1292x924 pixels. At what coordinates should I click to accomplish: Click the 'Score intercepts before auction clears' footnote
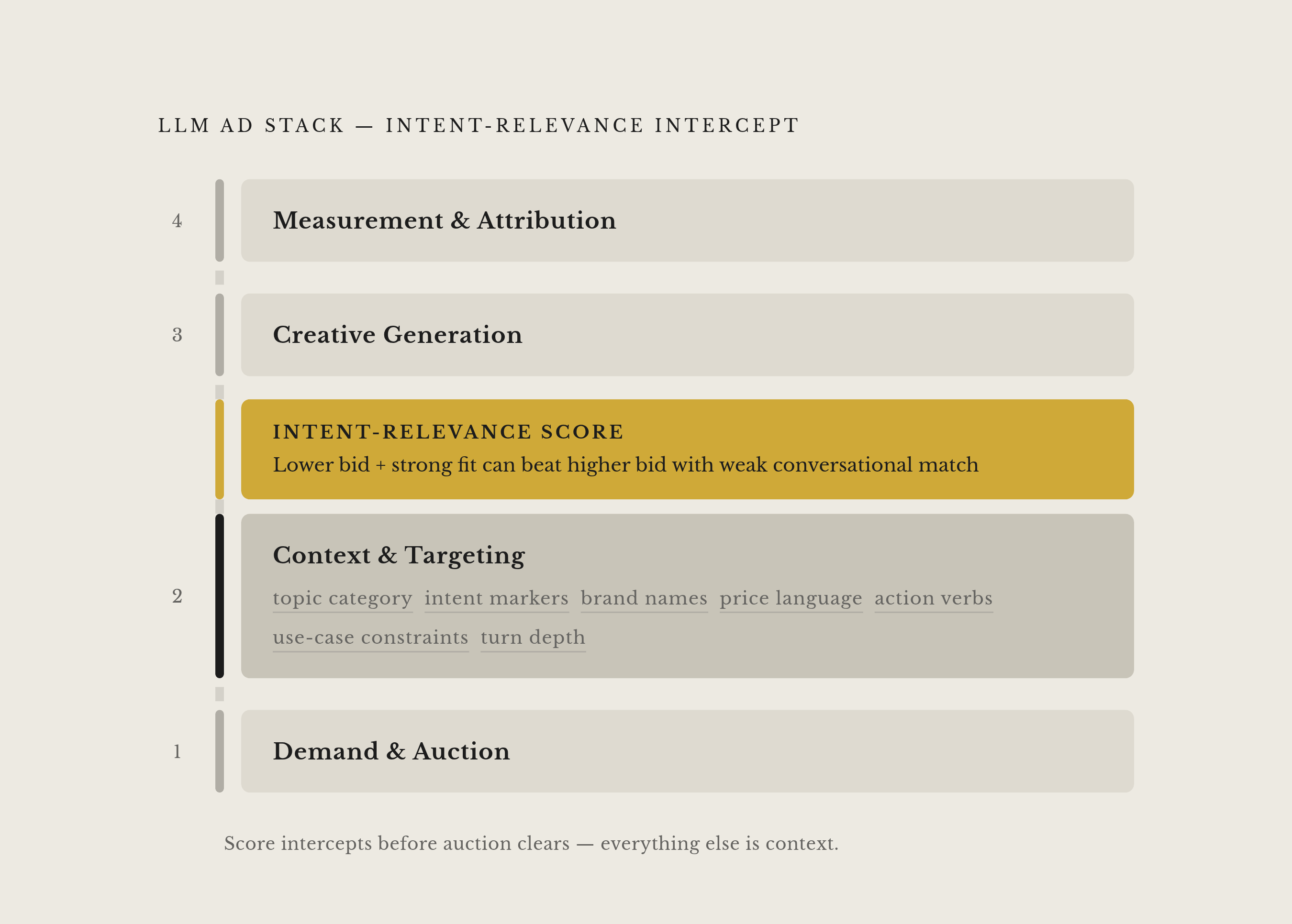pos(531,843)
